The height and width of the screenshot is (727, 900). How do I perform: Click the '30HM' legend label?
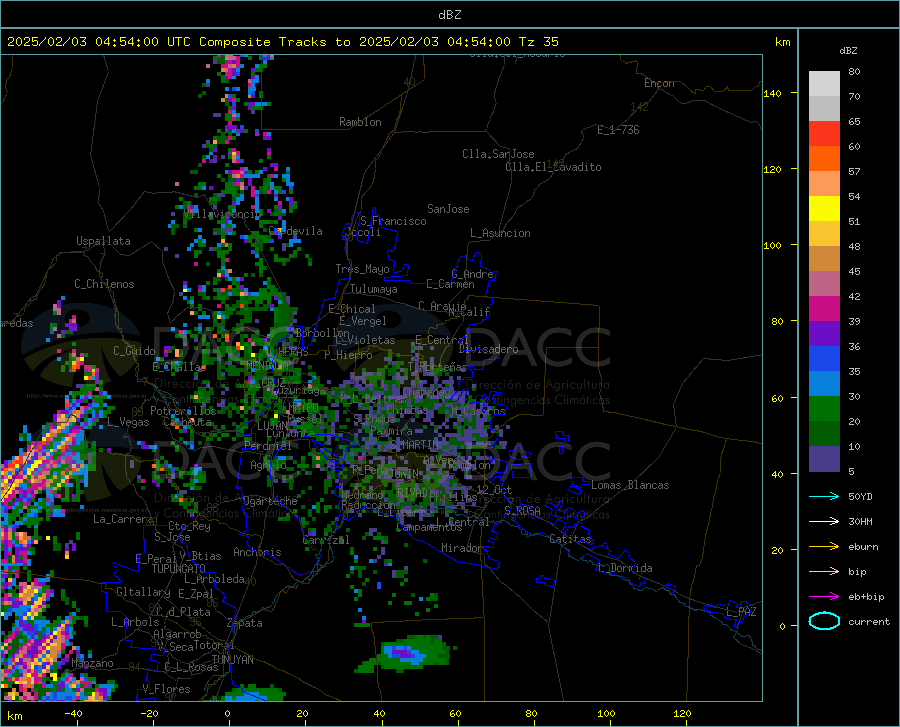[860, 521]
